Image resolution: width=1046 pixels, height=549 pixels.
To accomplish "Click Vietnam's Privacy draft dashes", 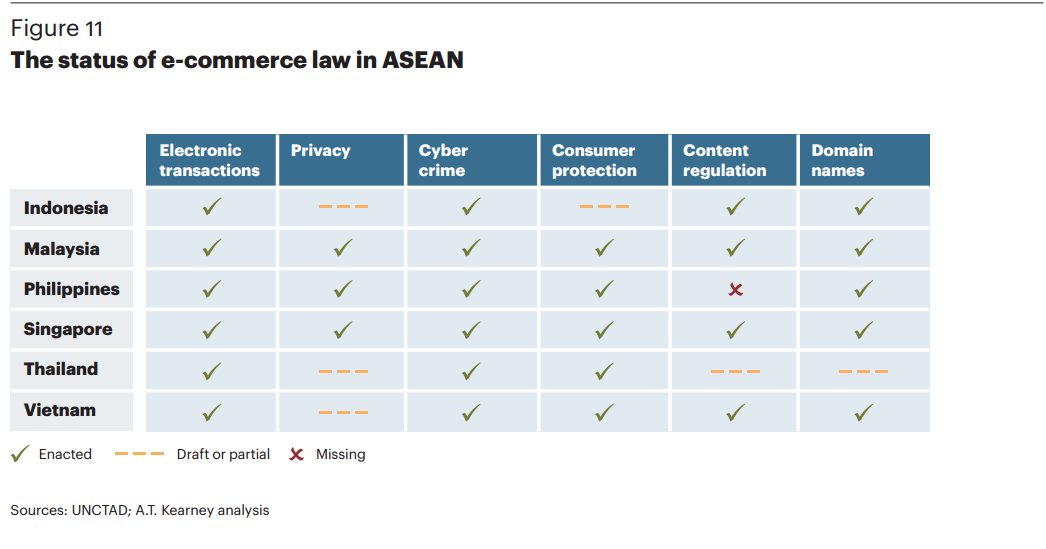I will click(x=343, y=411).
